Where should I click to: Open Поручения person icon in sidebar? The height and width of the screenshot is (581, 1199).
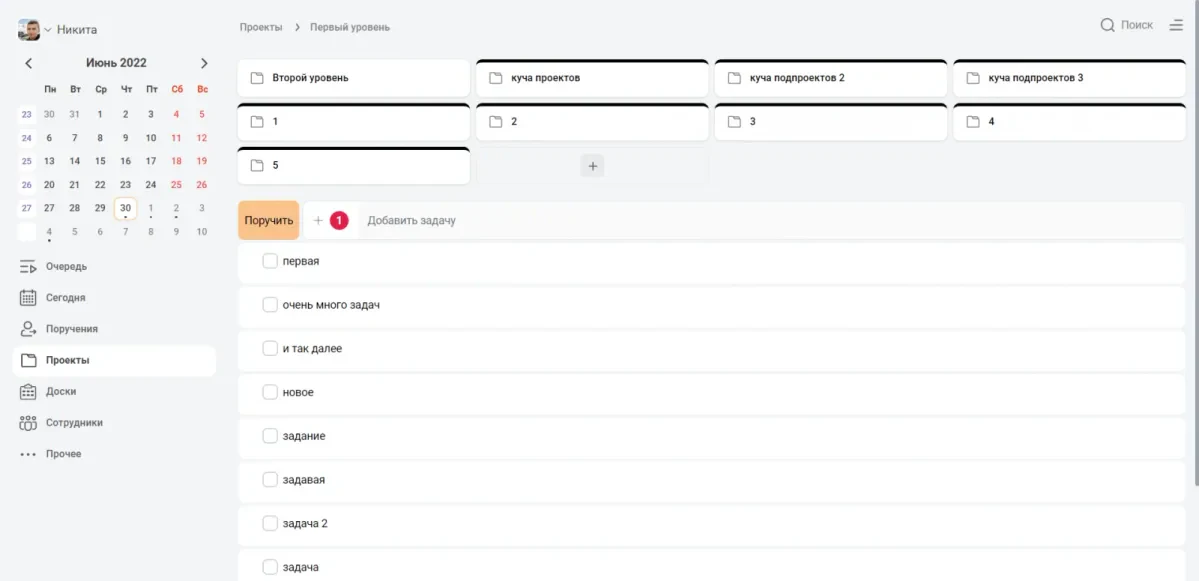pos(28,329)
